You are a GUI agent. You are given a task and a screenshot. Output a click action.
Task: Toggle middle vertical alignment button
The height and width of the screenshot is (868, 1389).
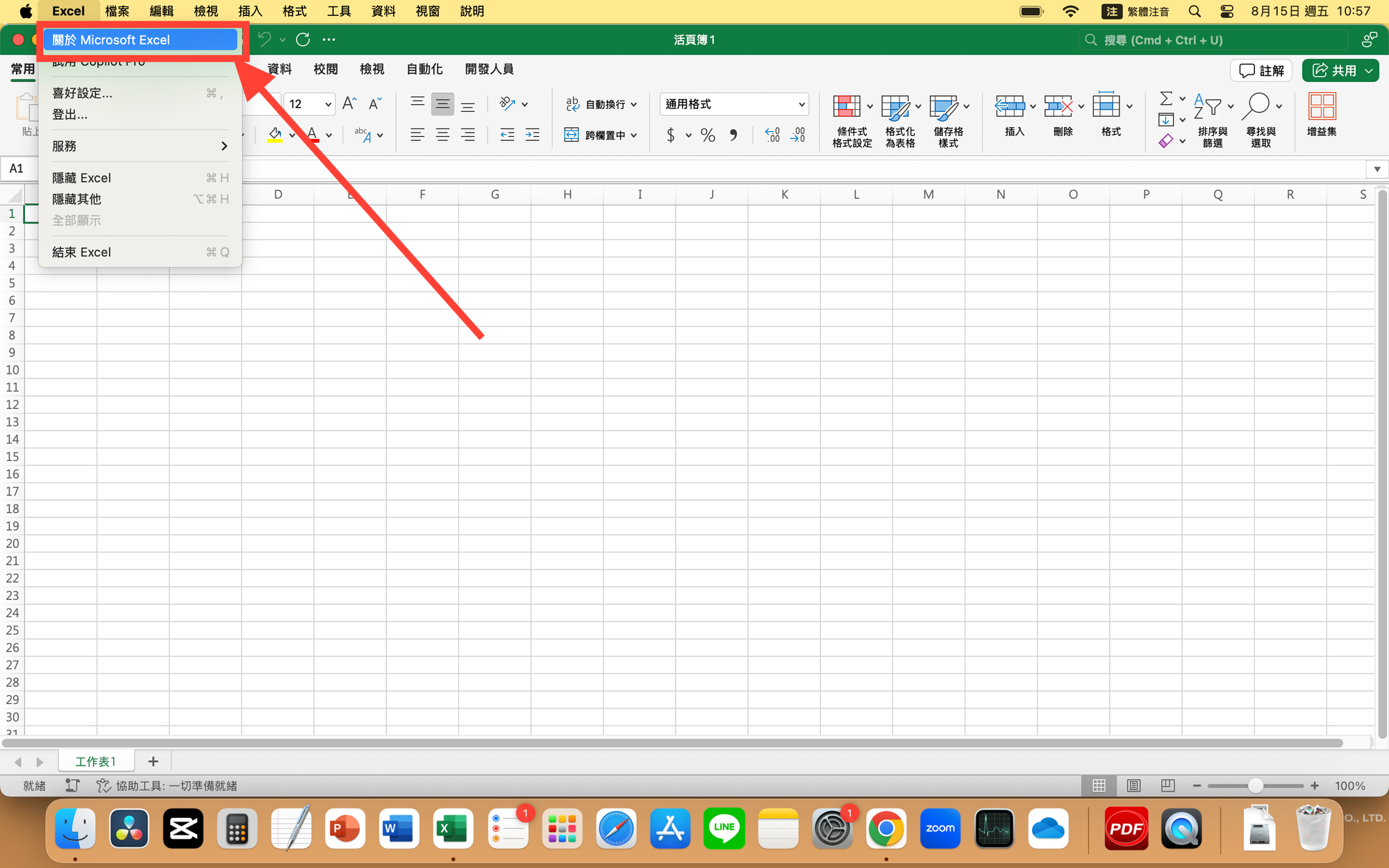pyautogui.click(x=442, y=104)
